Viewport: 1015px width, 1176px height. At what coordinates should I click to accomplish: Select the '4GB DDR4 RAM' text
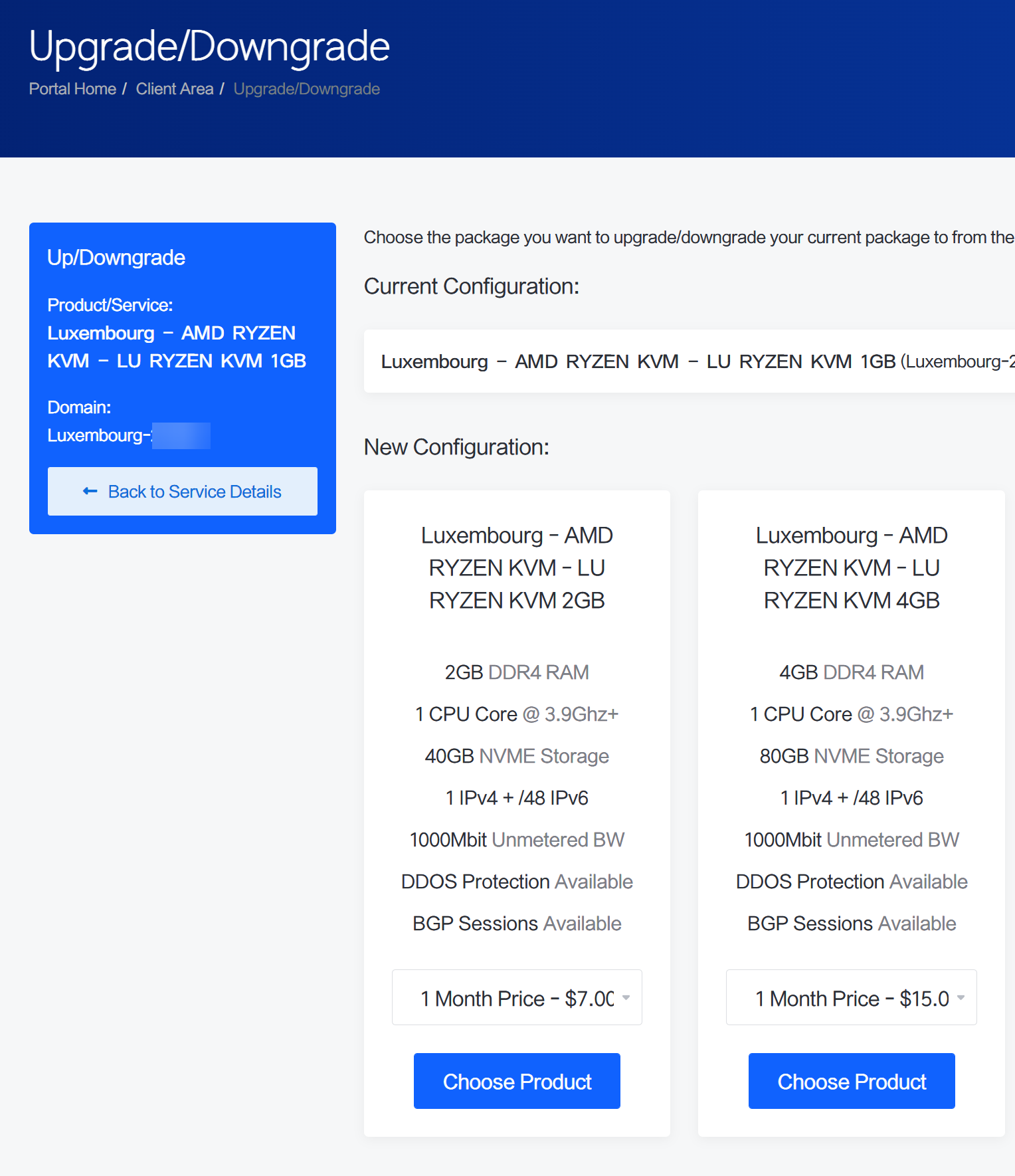[x=852, y=672]
